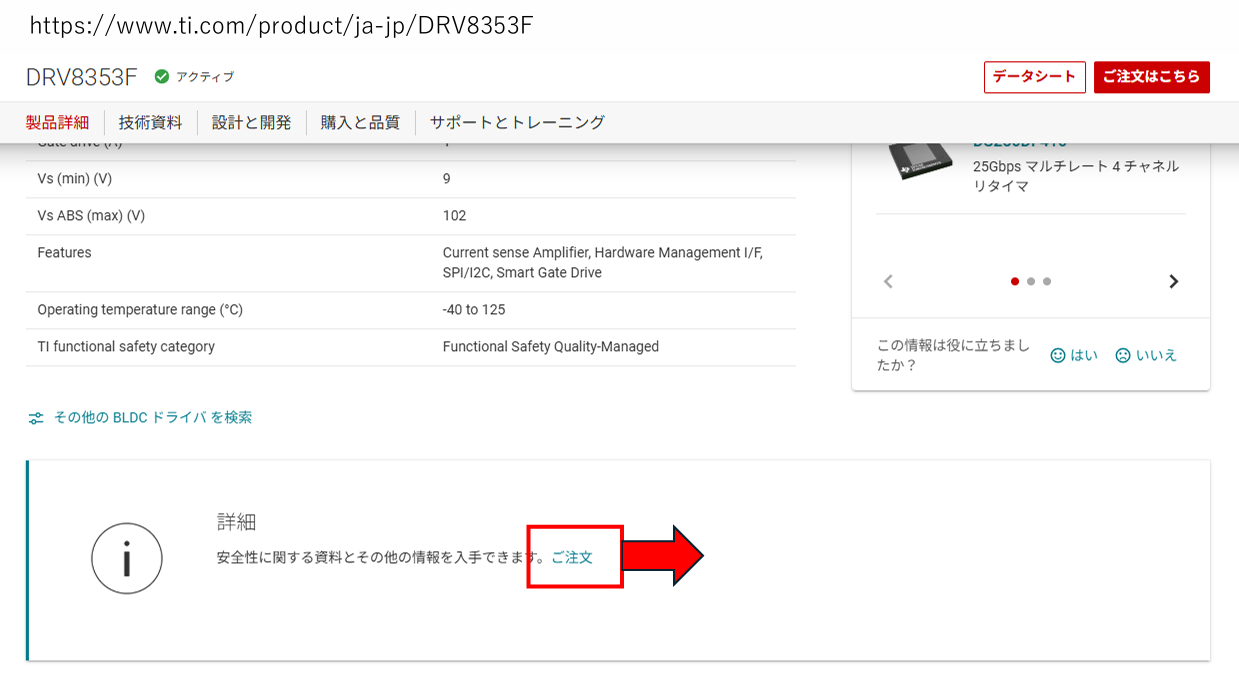Click the green アクティブ status check icon

pyautogui.click(x=161, y=77)
